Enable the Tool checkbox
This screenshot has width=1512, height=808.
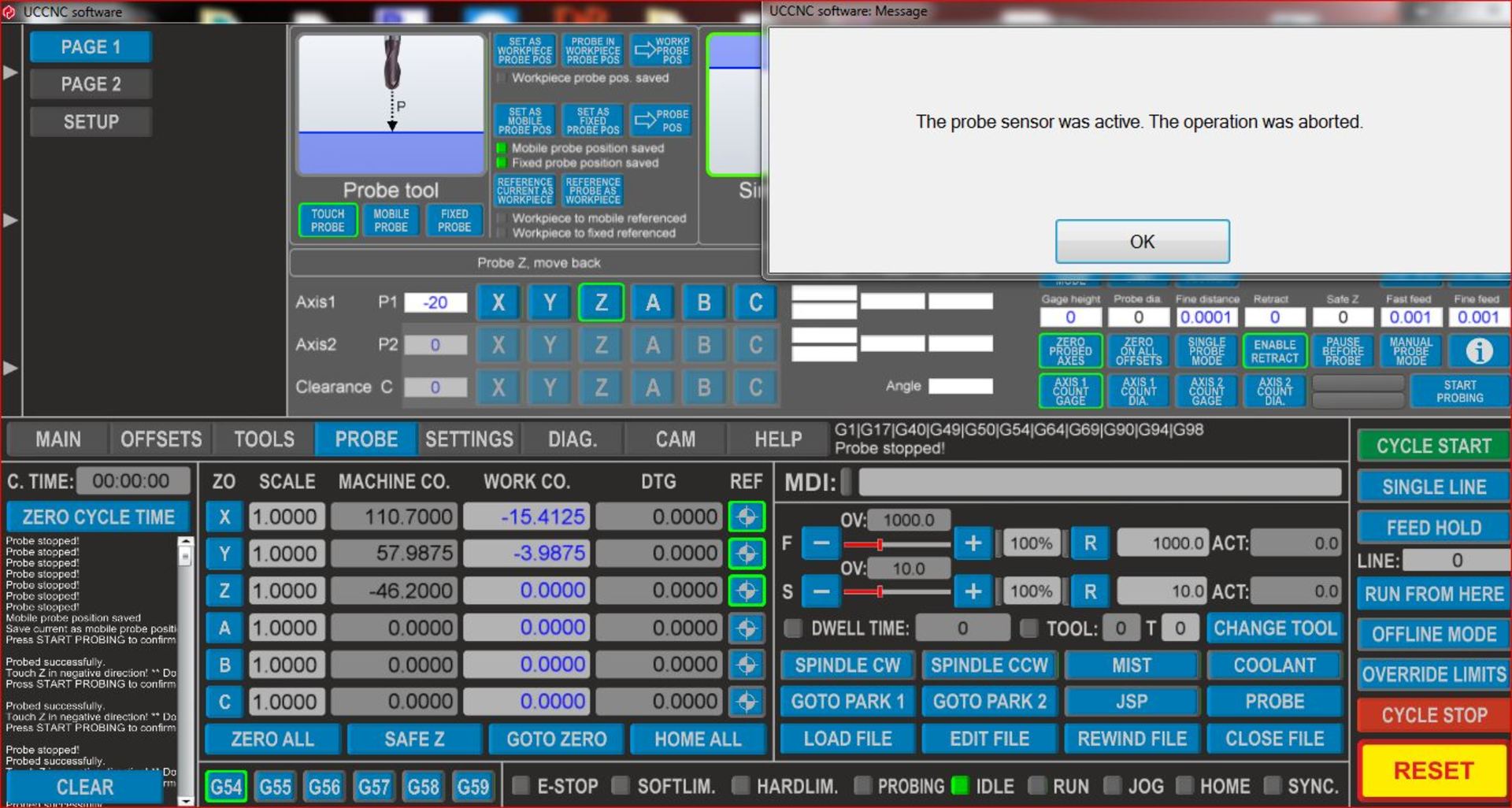[1028, 628]
